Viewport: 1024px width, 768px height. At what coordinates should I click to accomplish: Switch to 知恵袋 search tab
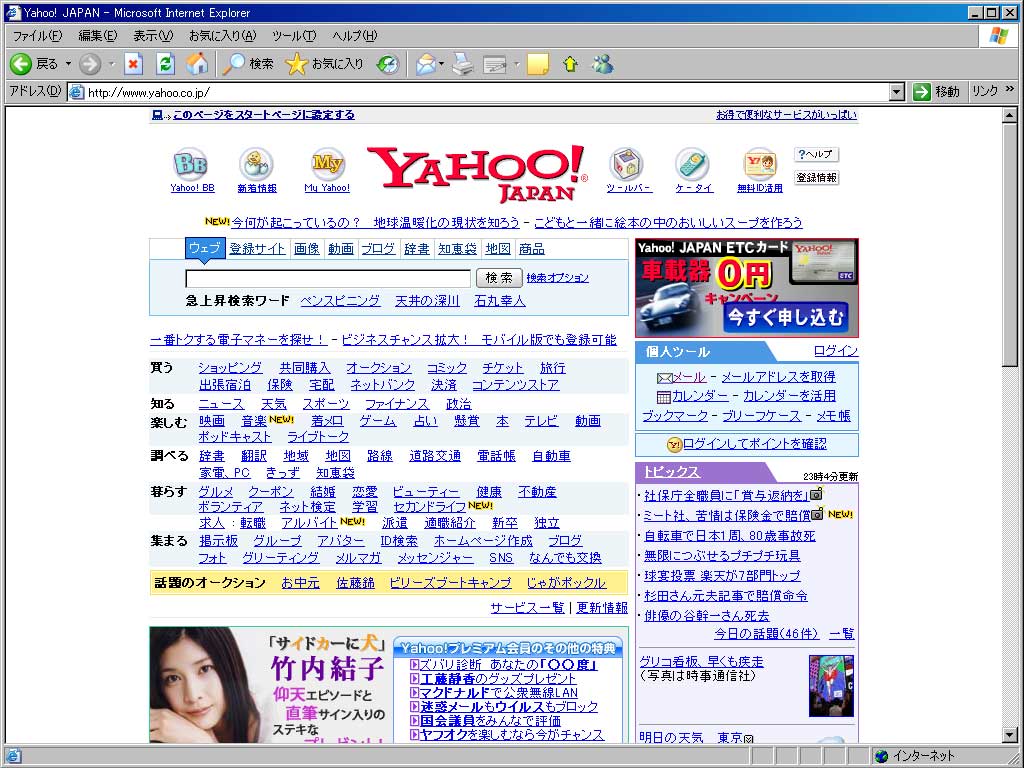tap(457, 249)
